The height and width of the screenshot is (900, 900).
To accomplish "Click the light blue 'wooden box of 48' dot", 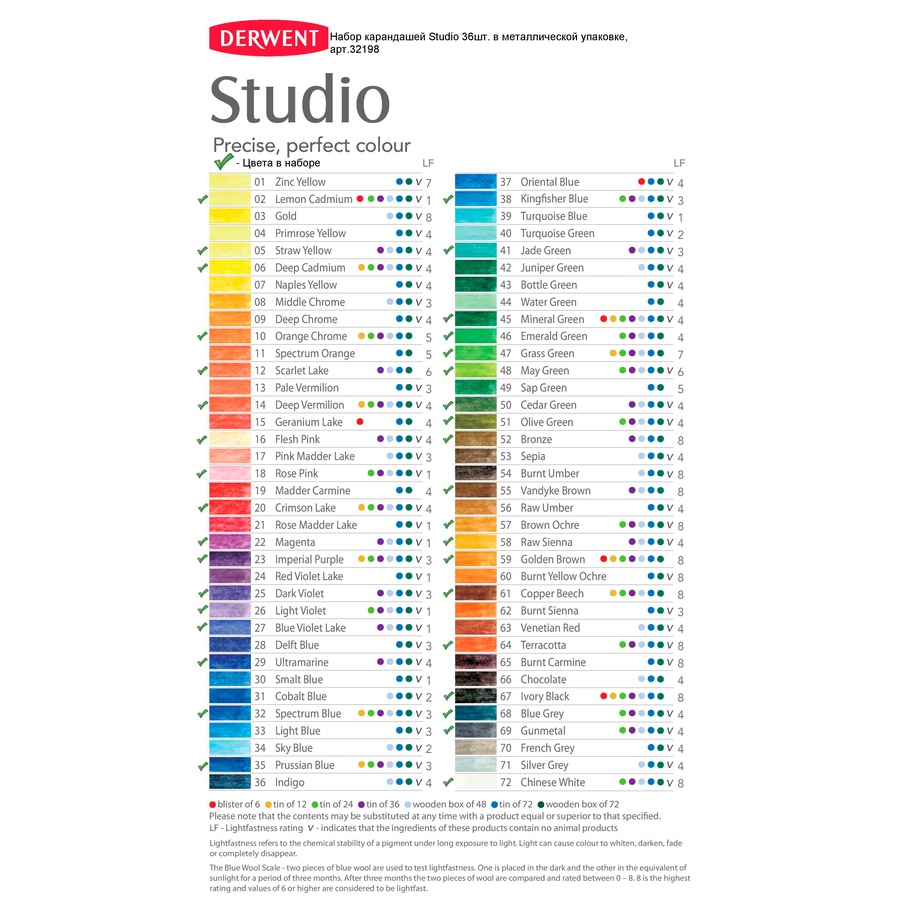I will (x=408, y=805).
